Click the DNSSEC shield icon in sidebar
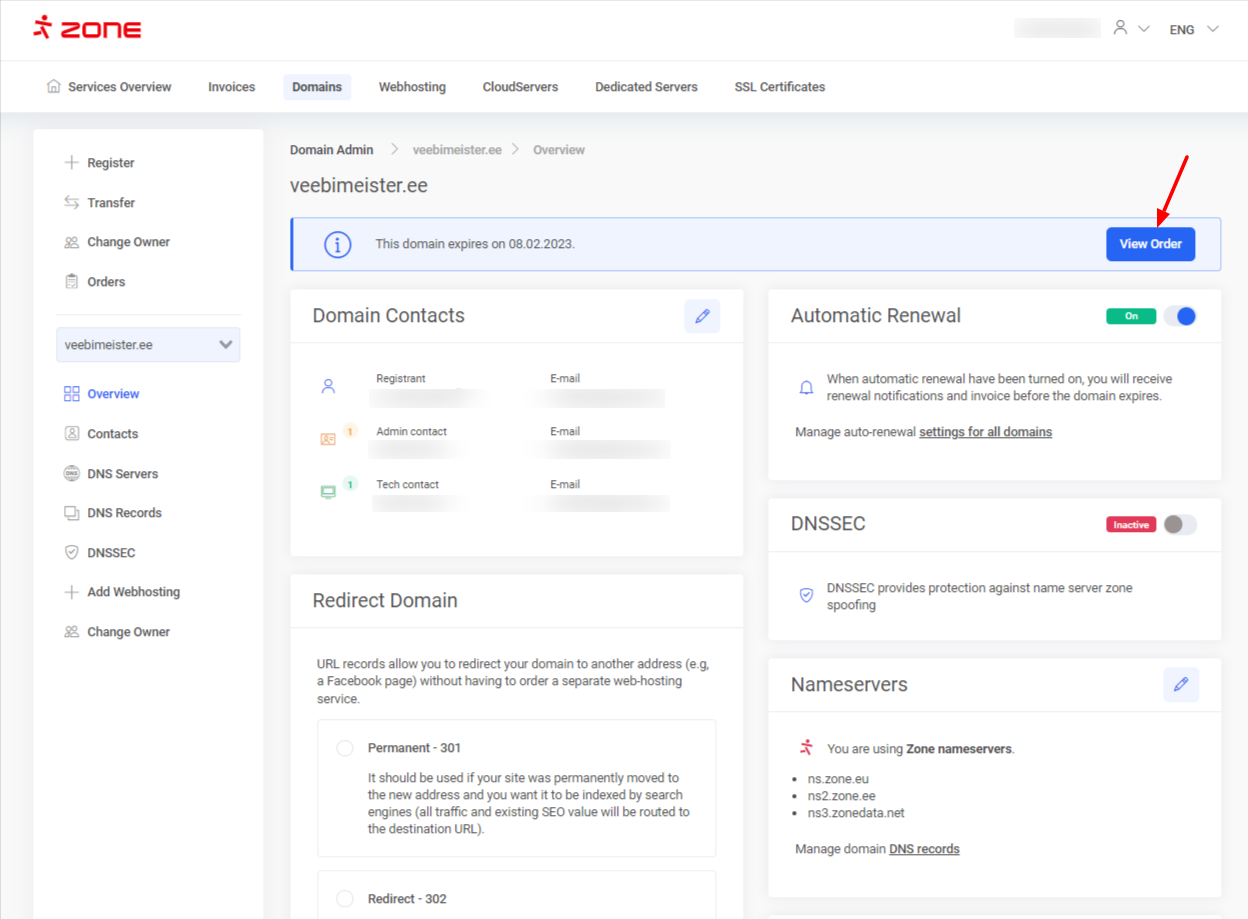Image resolution: width=1248 pixels, height=919 pixels. point(71,553)
